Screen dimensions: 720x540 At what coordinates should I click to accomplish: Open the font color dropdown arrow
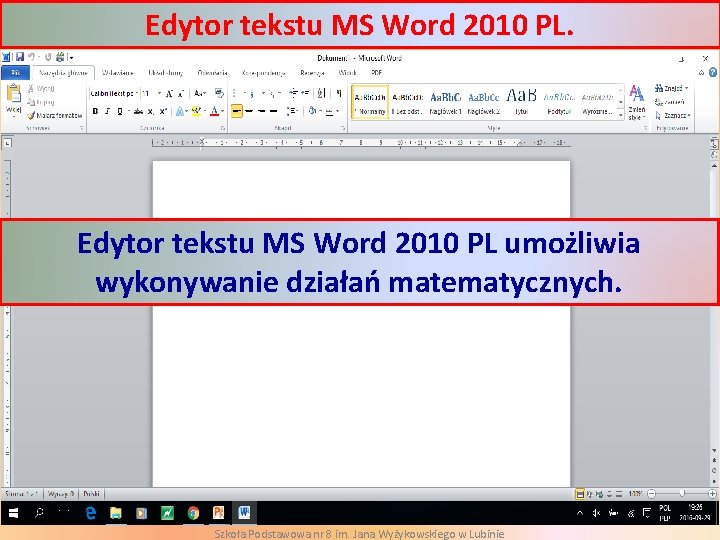pos(222,111)
